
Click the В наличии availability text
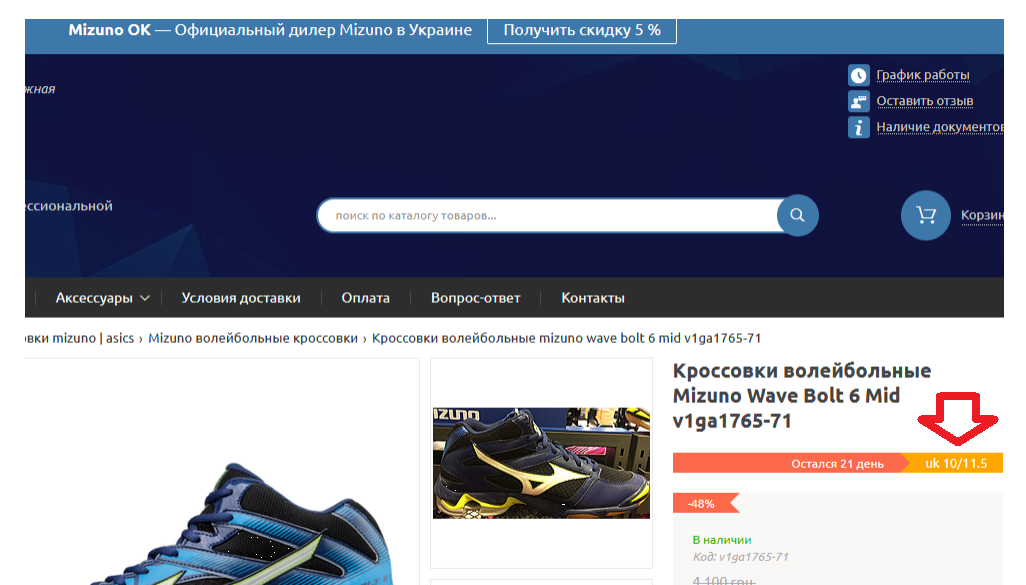(722, 540)
